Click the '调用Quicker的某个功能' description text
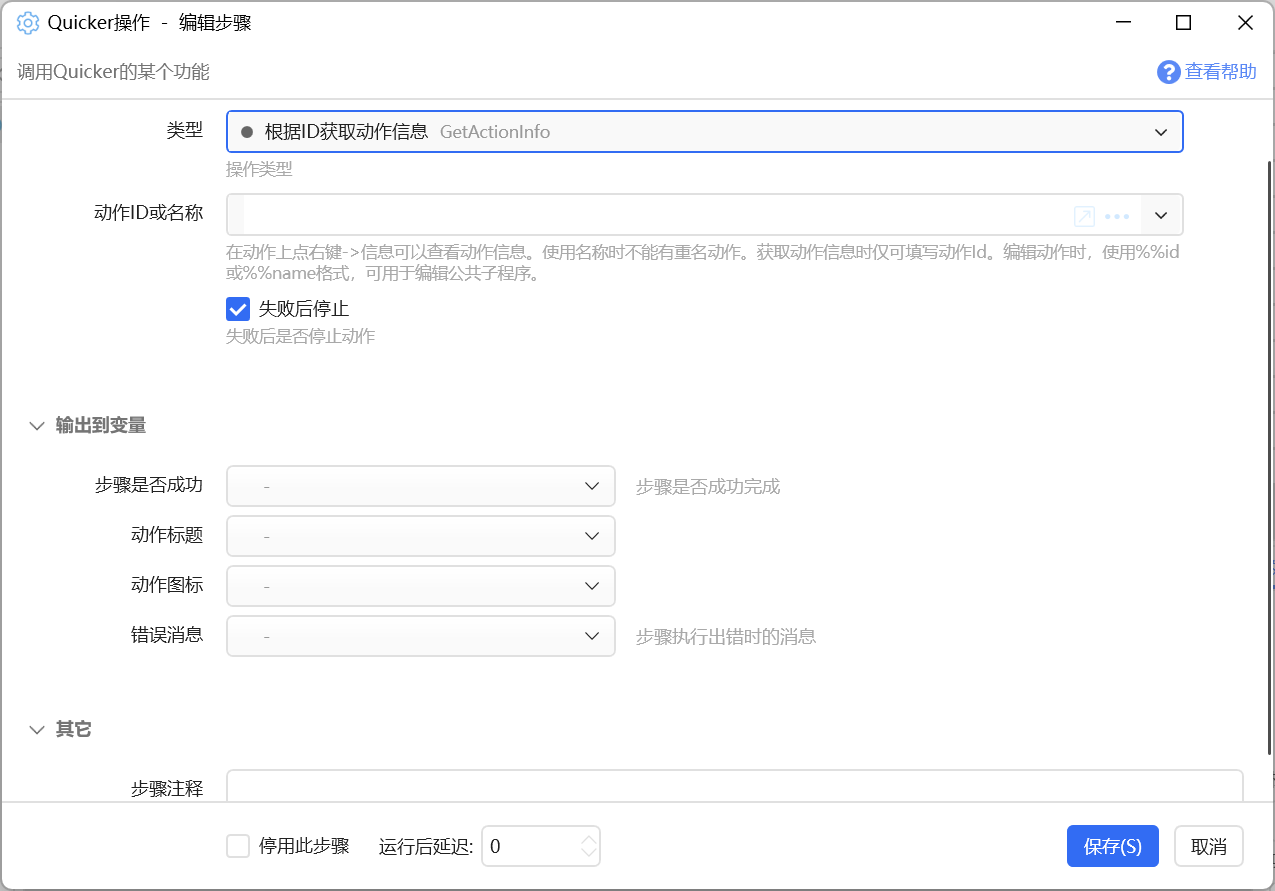 click(113, 72)
